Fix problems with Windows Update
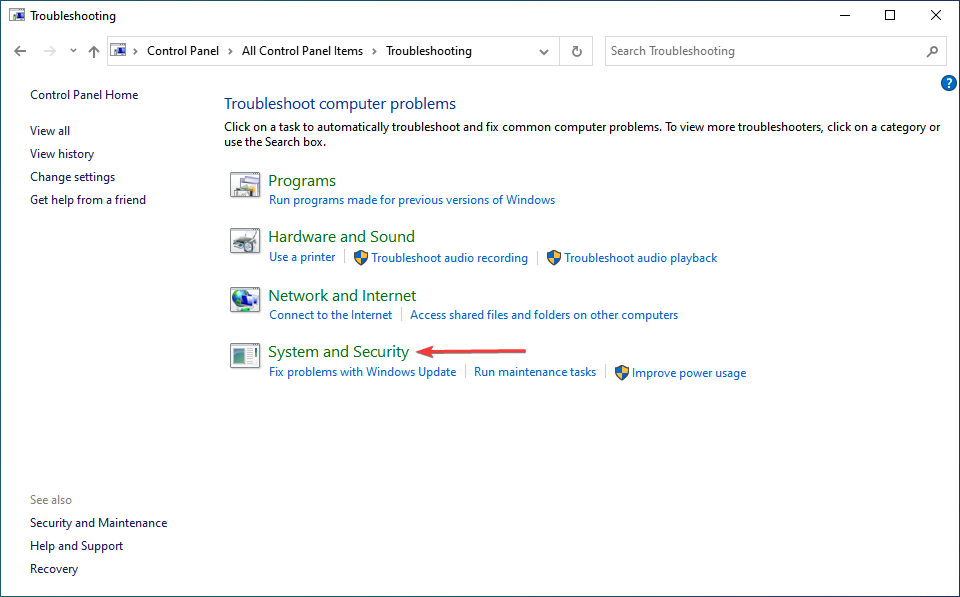 362,372
